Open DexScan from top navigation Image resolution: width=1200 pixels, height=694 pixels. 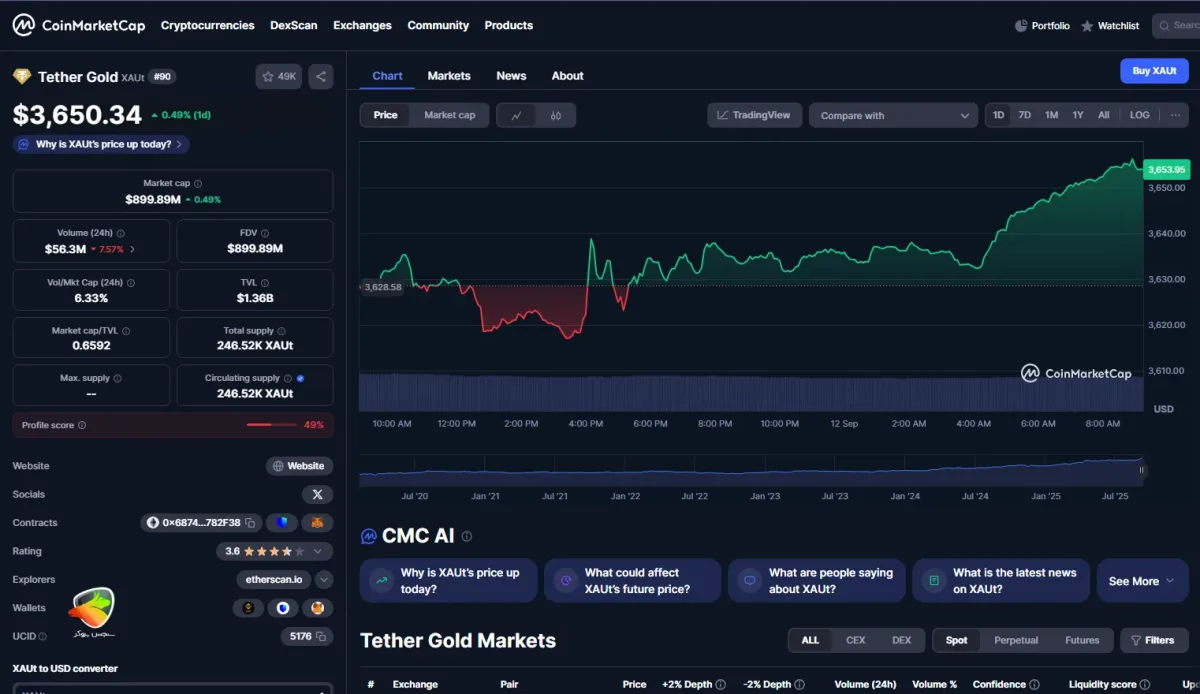point(294,25)
